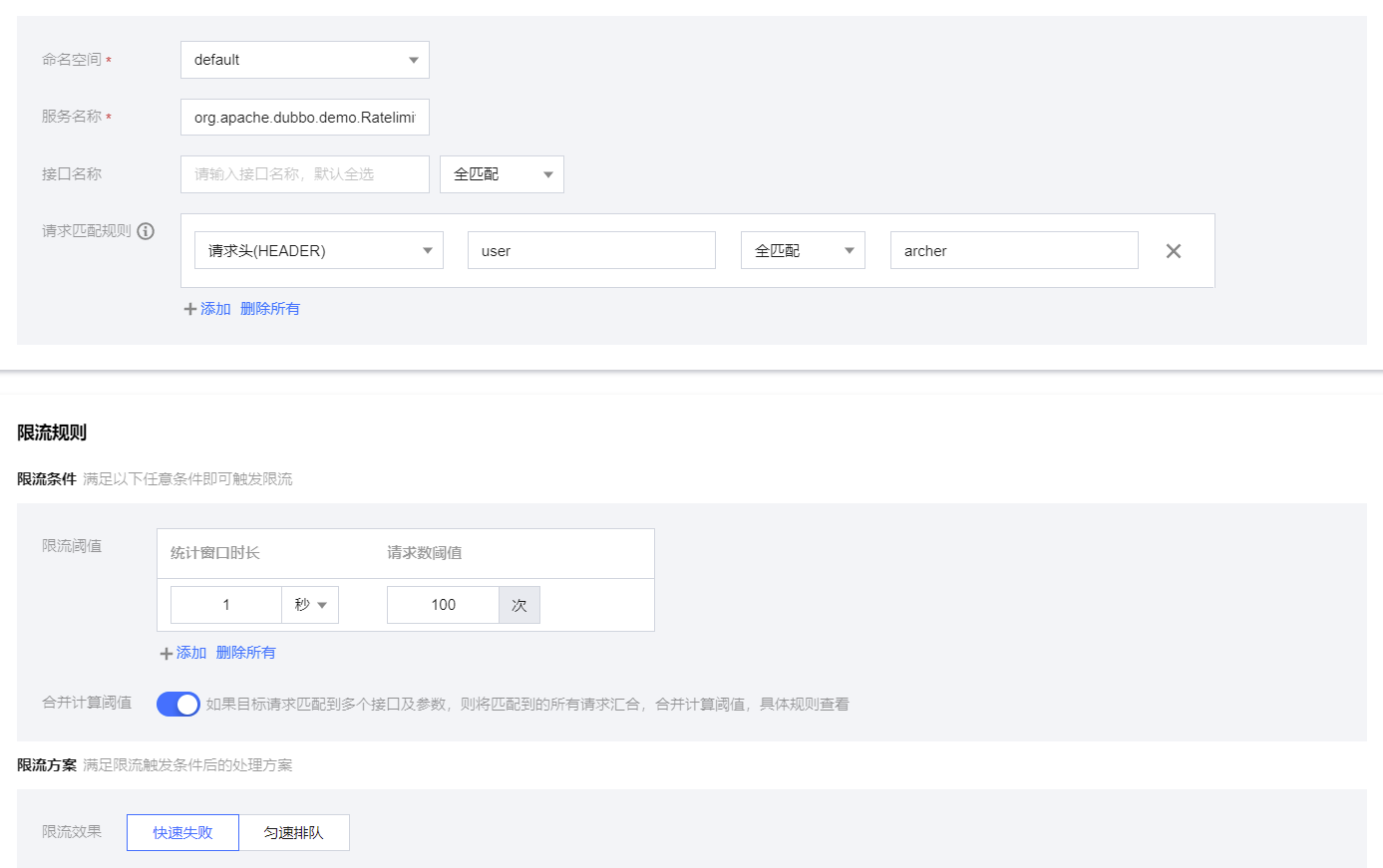Click 添加 link under 限流阈值 table

191,653
